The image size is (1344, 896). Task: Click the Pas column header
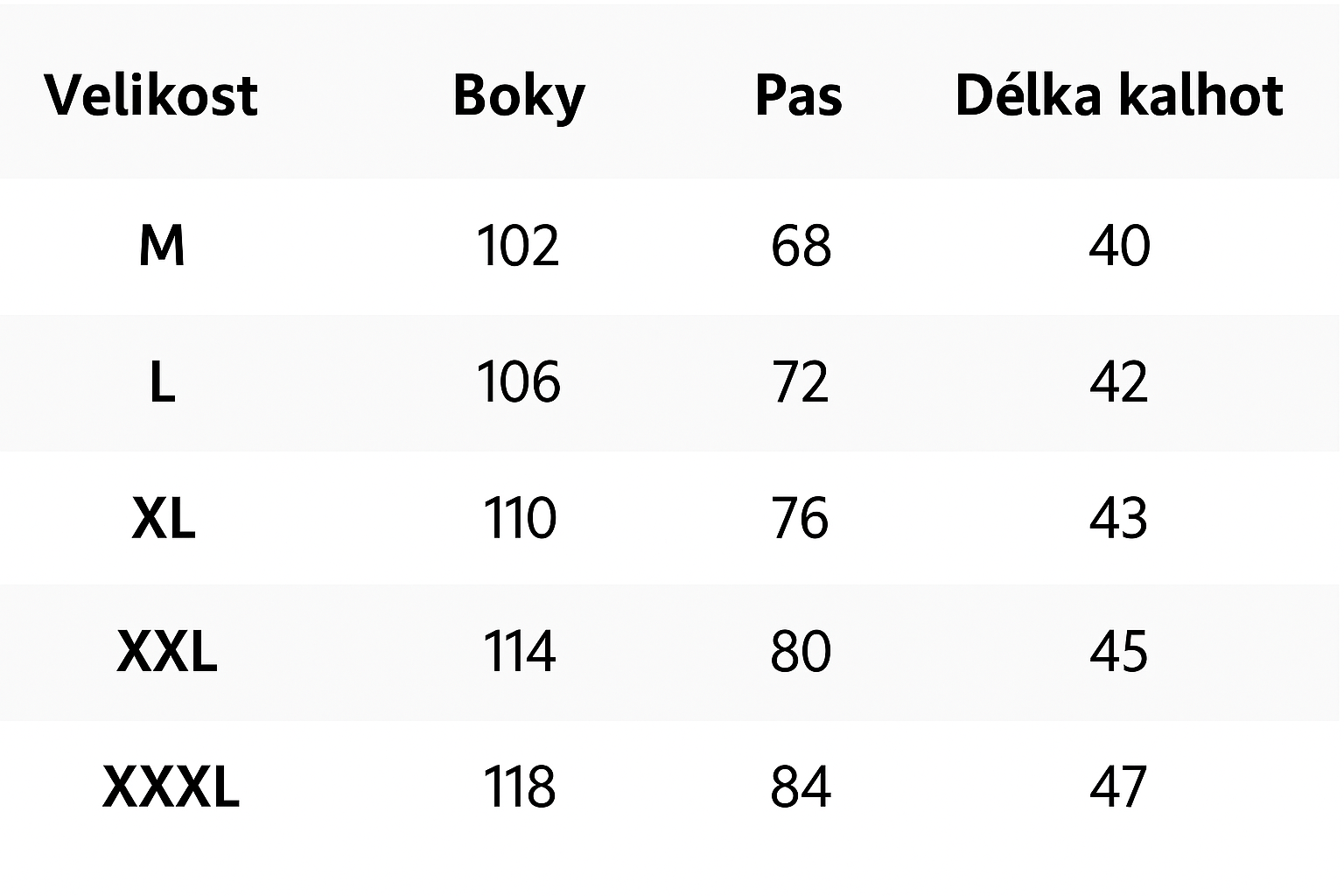[799, 94]
